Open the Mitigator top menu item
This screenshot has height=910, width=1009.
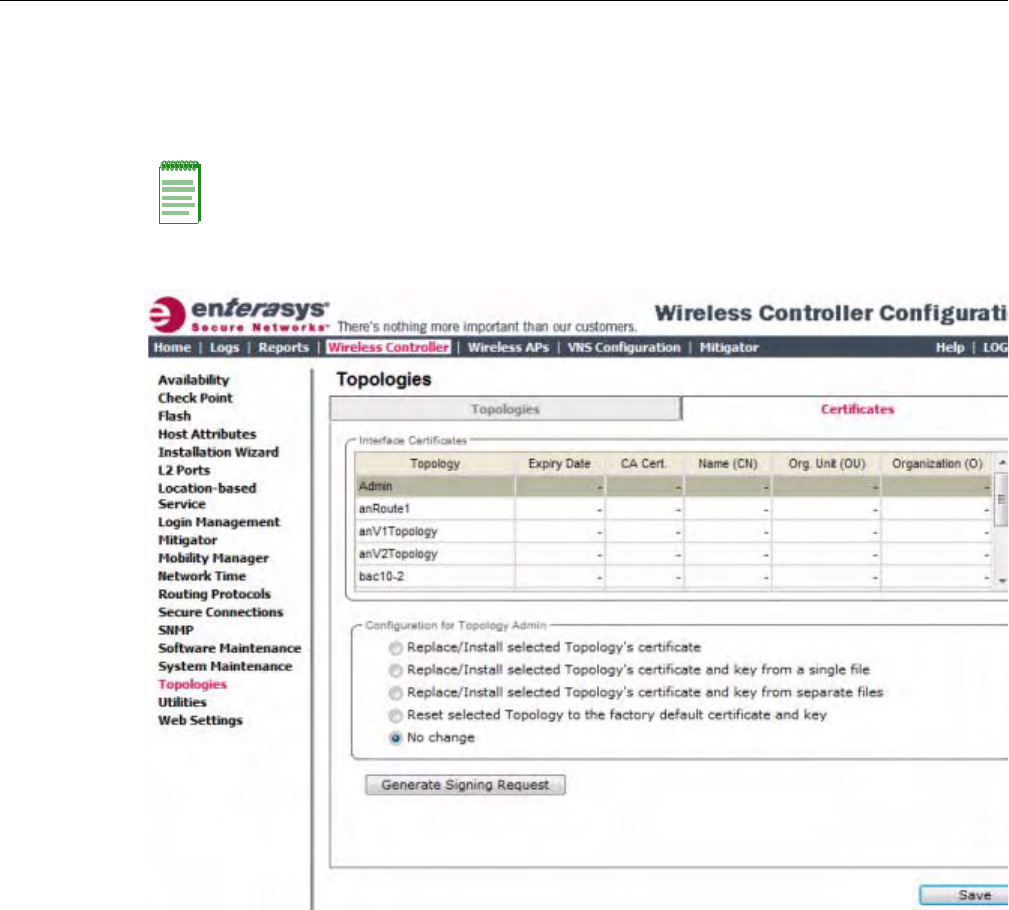729,348
